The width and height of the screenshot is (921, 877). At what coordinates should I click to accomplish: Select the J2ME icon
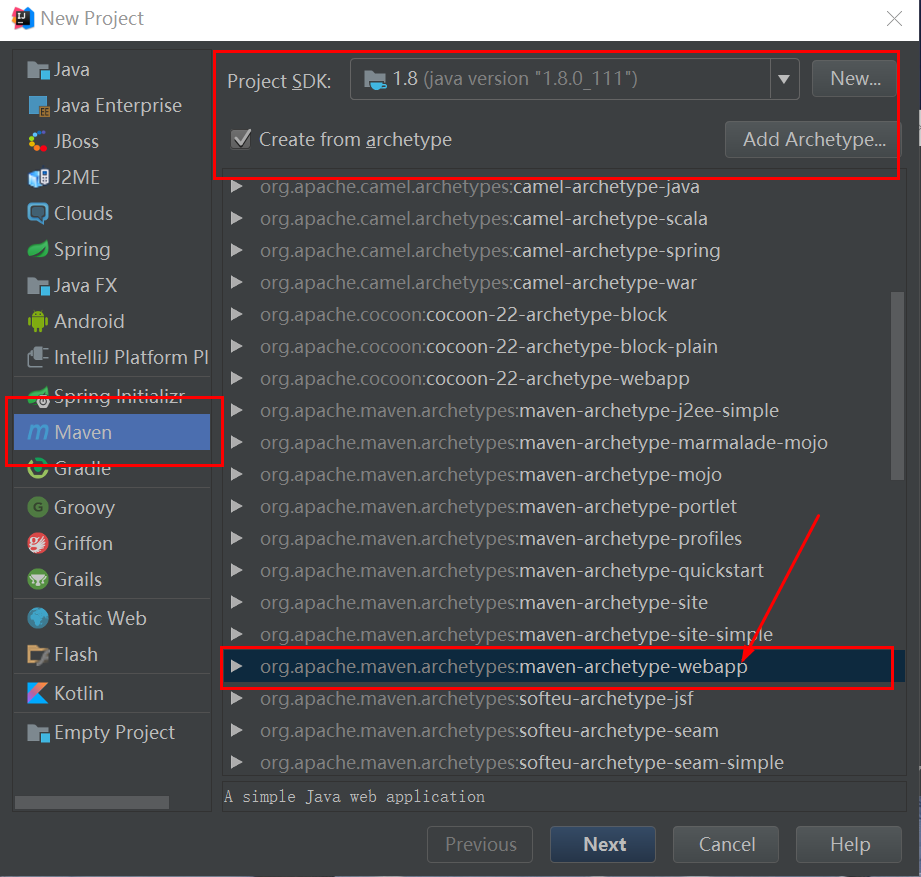pos(39,178)
